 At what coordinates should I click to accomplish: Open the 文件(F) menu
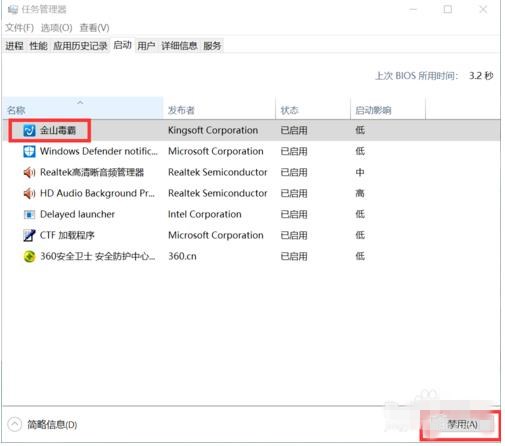[x=19, y=28]
